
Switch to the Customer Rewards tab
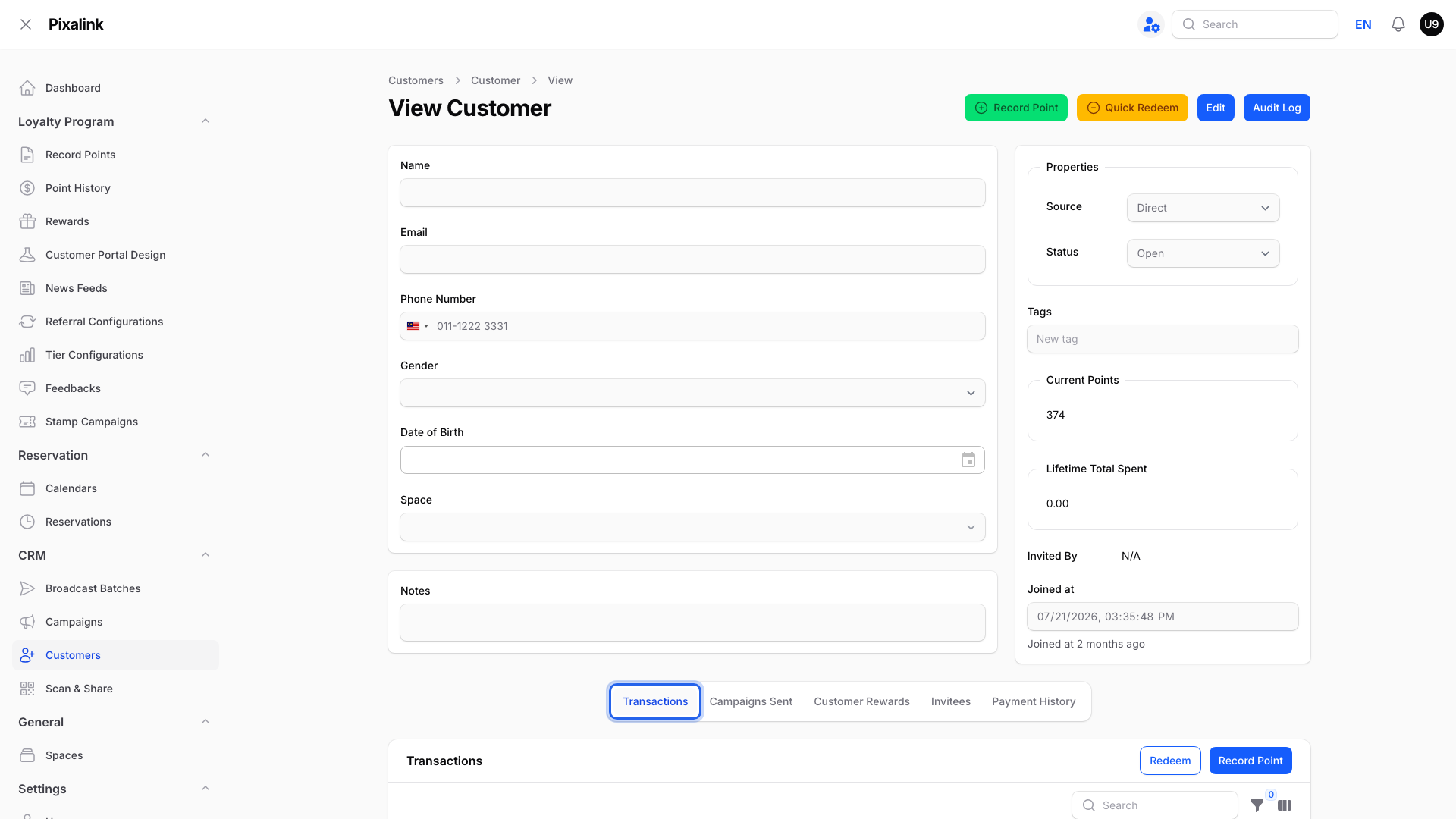(861, 701)
